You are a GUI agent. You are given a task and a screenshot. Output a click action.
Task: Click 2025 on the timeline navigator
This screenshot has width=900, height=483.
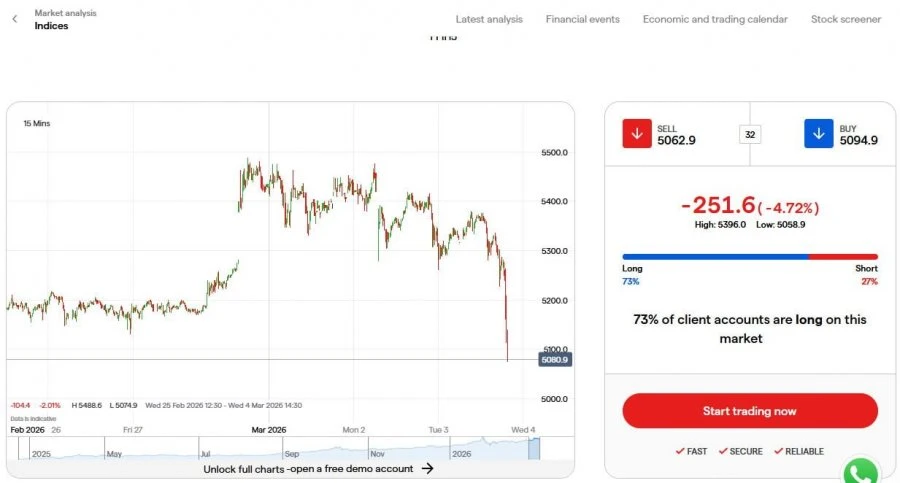[x=41, y=454]
